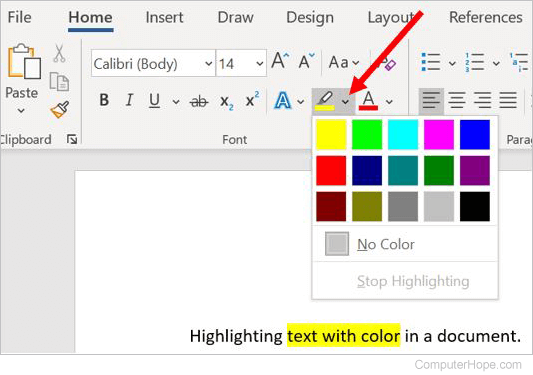Open the font size 14 dropdown
The image size is (533, 375).
pyautogui.click(x=259, y=64)
